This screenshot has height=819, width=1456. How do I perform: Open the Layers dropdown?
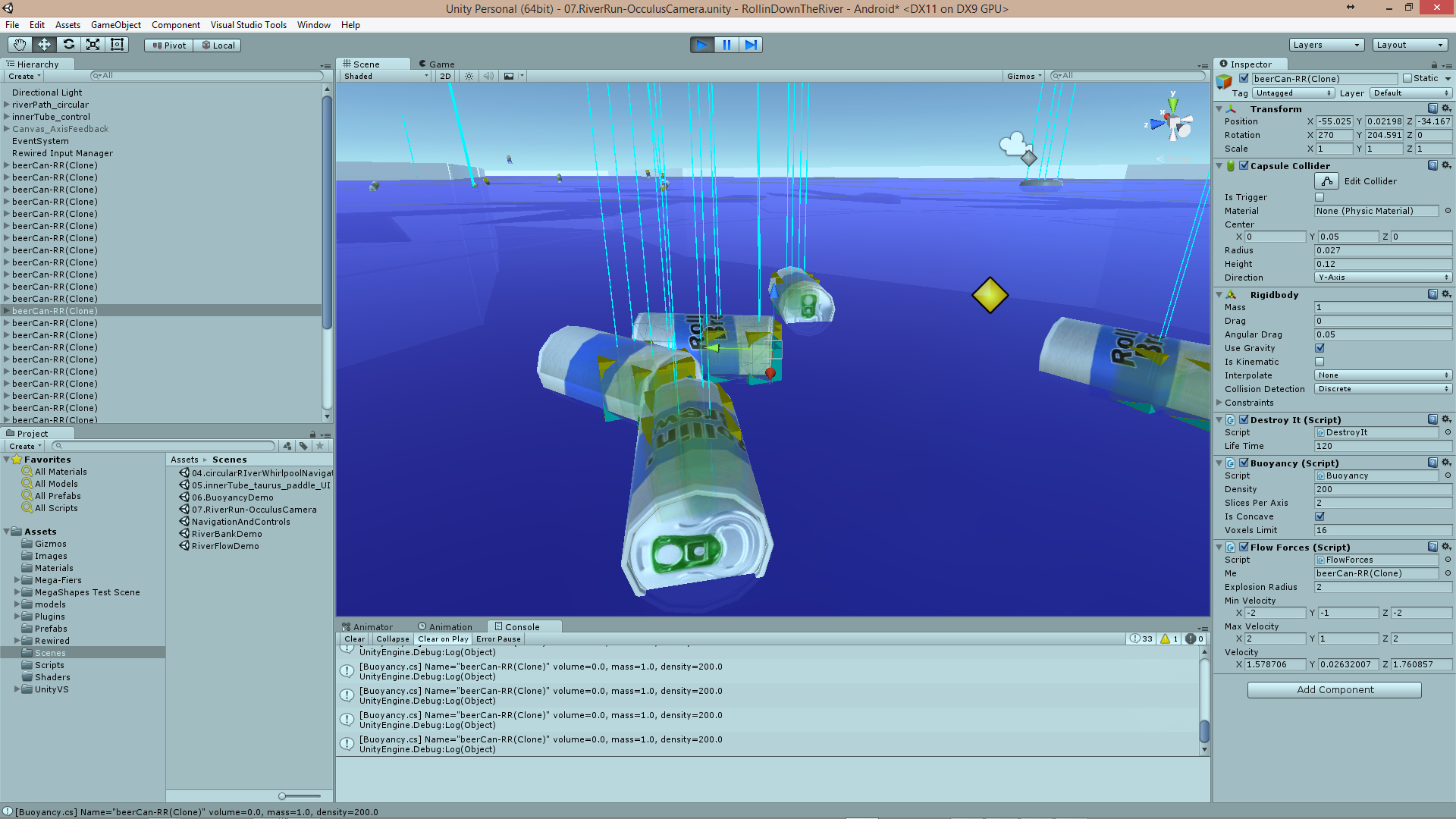(1326, 45)
